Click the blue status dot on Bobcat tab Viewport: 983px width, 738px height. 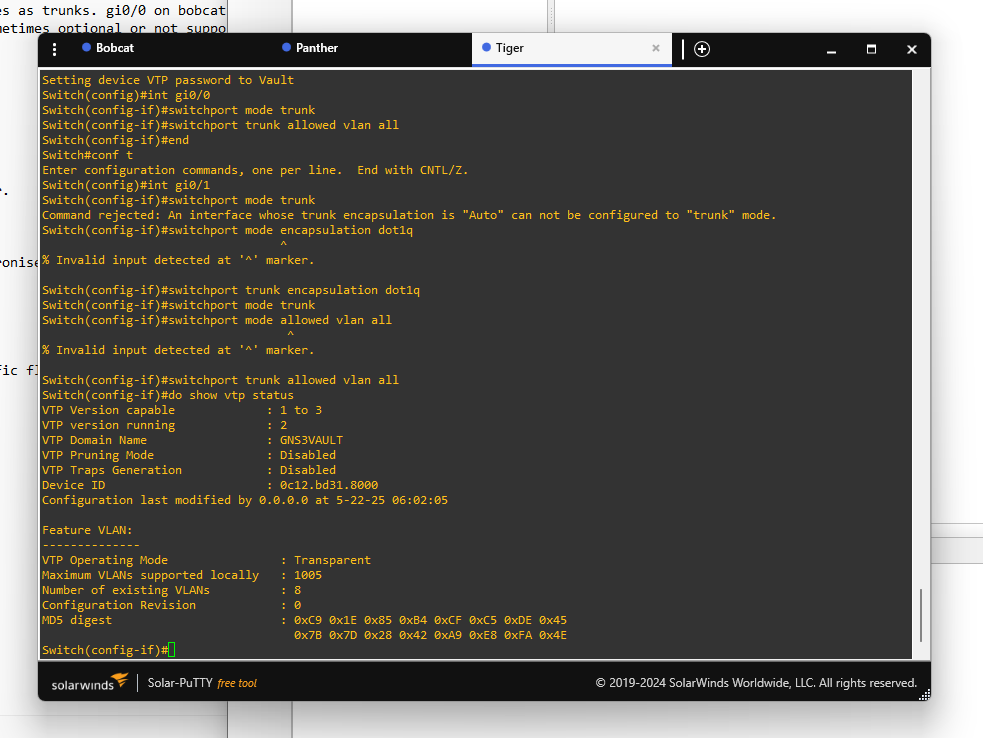[x=87, y=47]
